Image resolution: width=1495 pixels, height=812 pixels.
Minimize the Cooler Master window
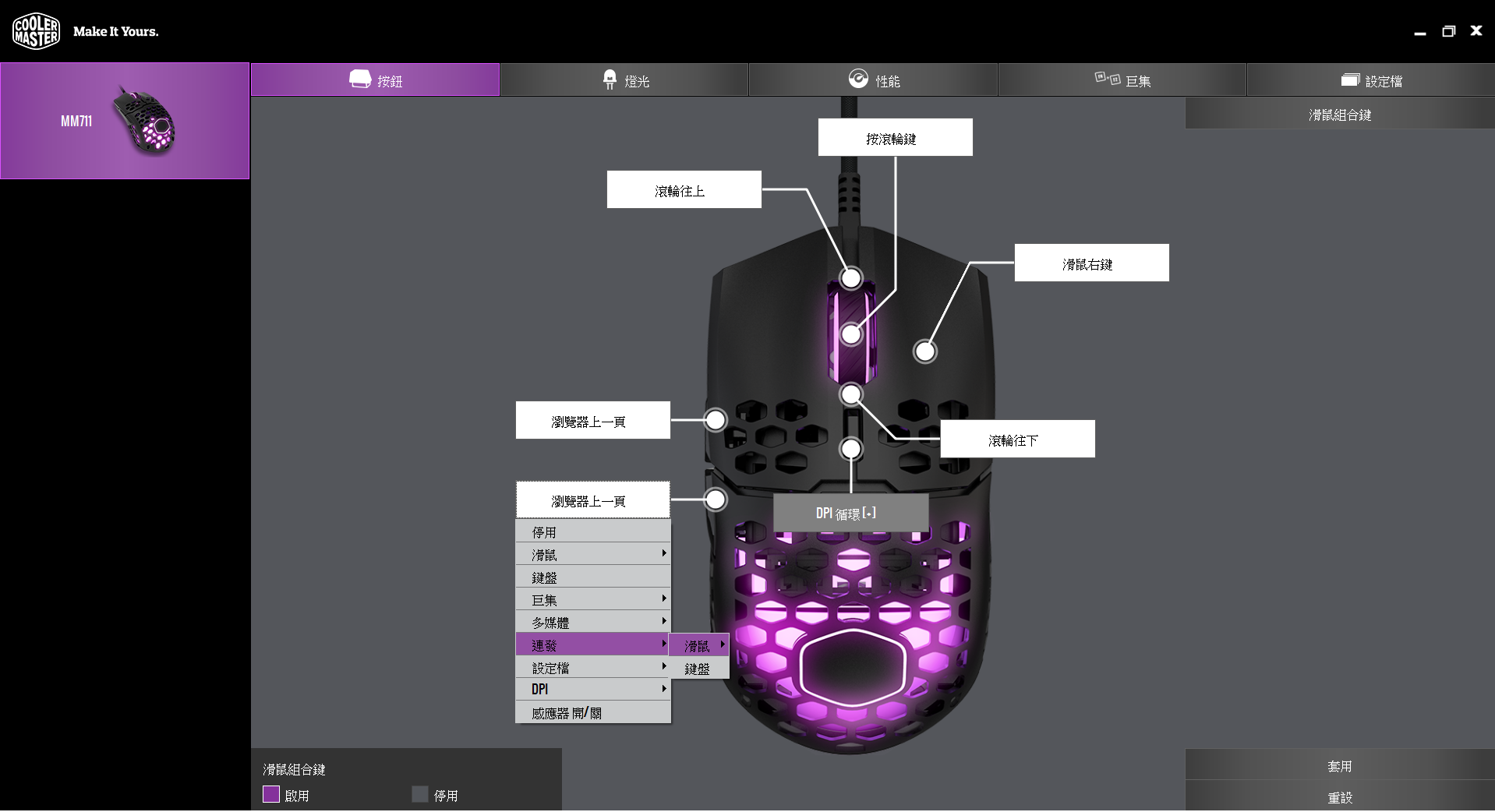(1420, 32)
